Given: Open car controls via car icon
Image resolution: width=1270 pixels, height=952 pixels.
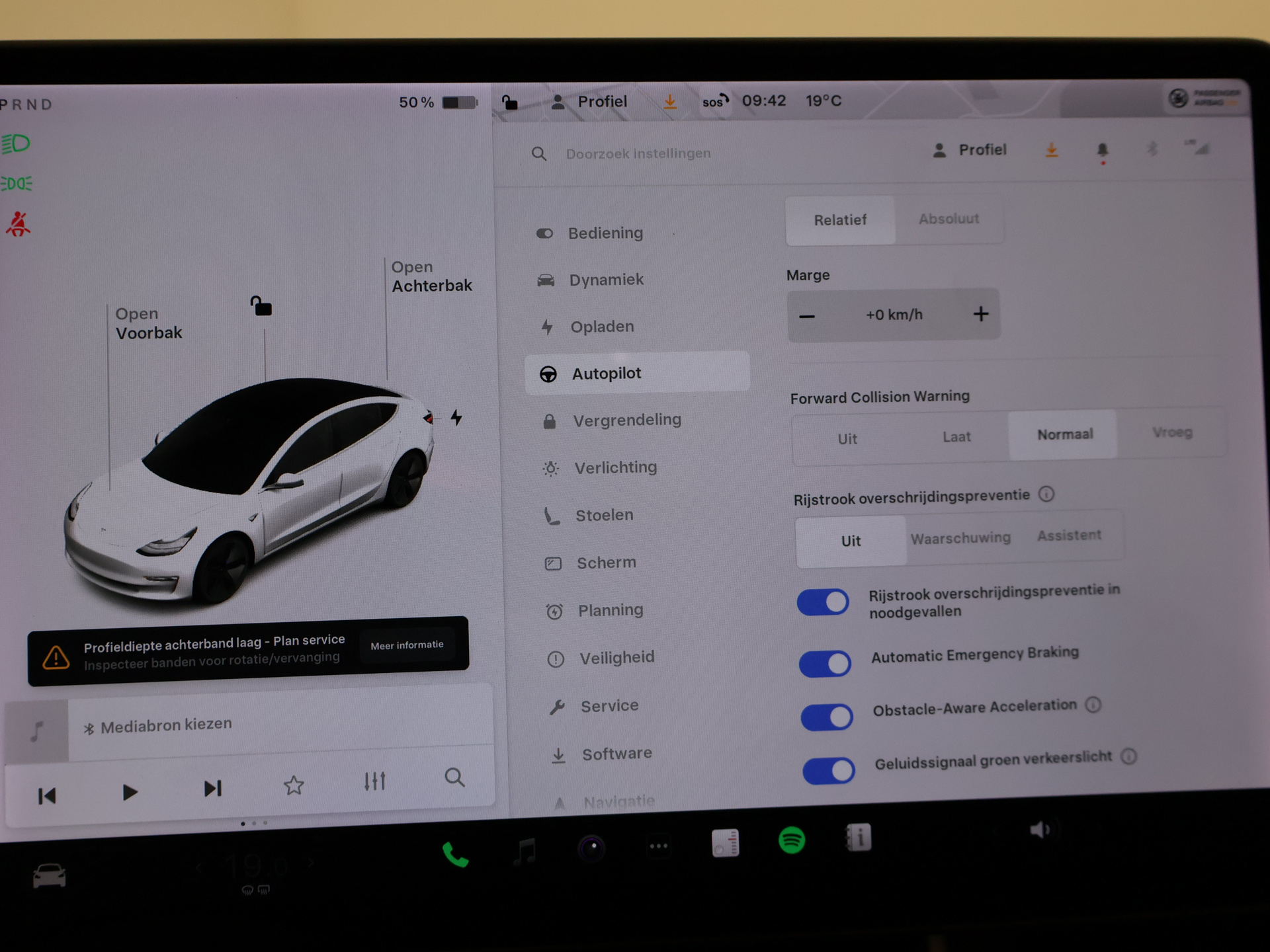Looking at the screenshot, I should pyautogui.click(x=50, y=877).
